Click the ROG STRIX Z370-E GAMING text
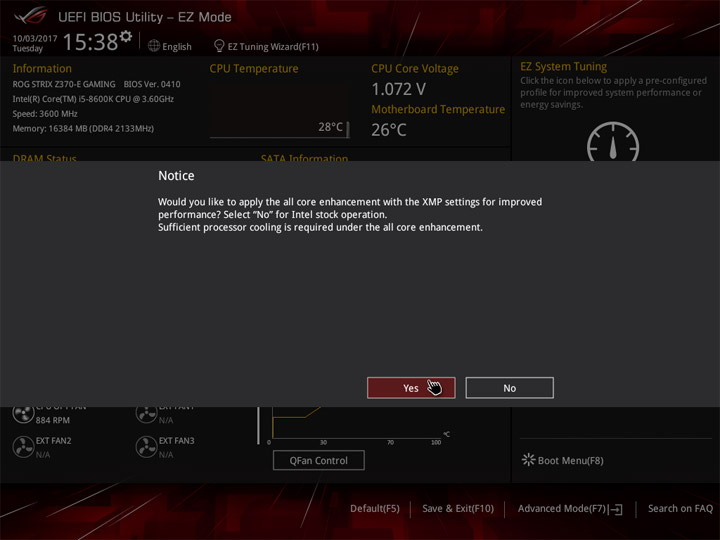This screenshot has height=540, width=720. [64, 84]
